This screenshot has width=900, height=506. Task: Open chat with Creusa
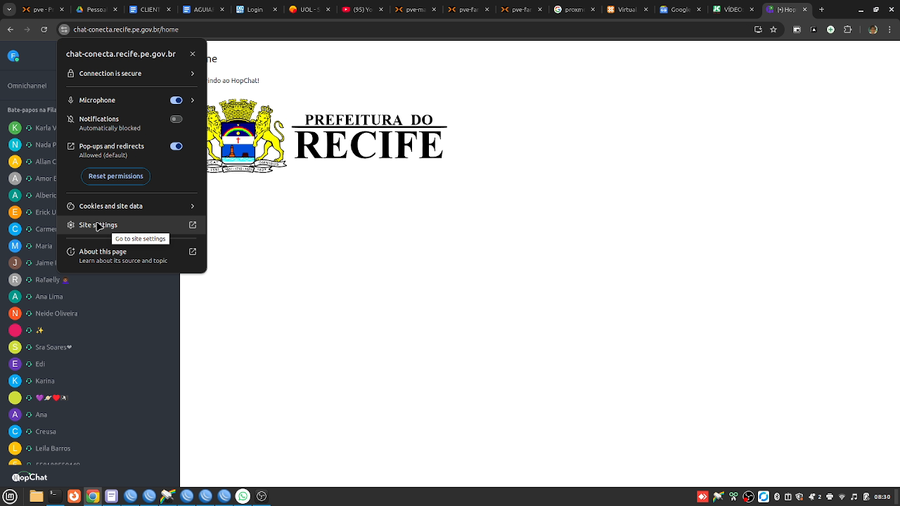pyautogui.click(x=92, y=431)
